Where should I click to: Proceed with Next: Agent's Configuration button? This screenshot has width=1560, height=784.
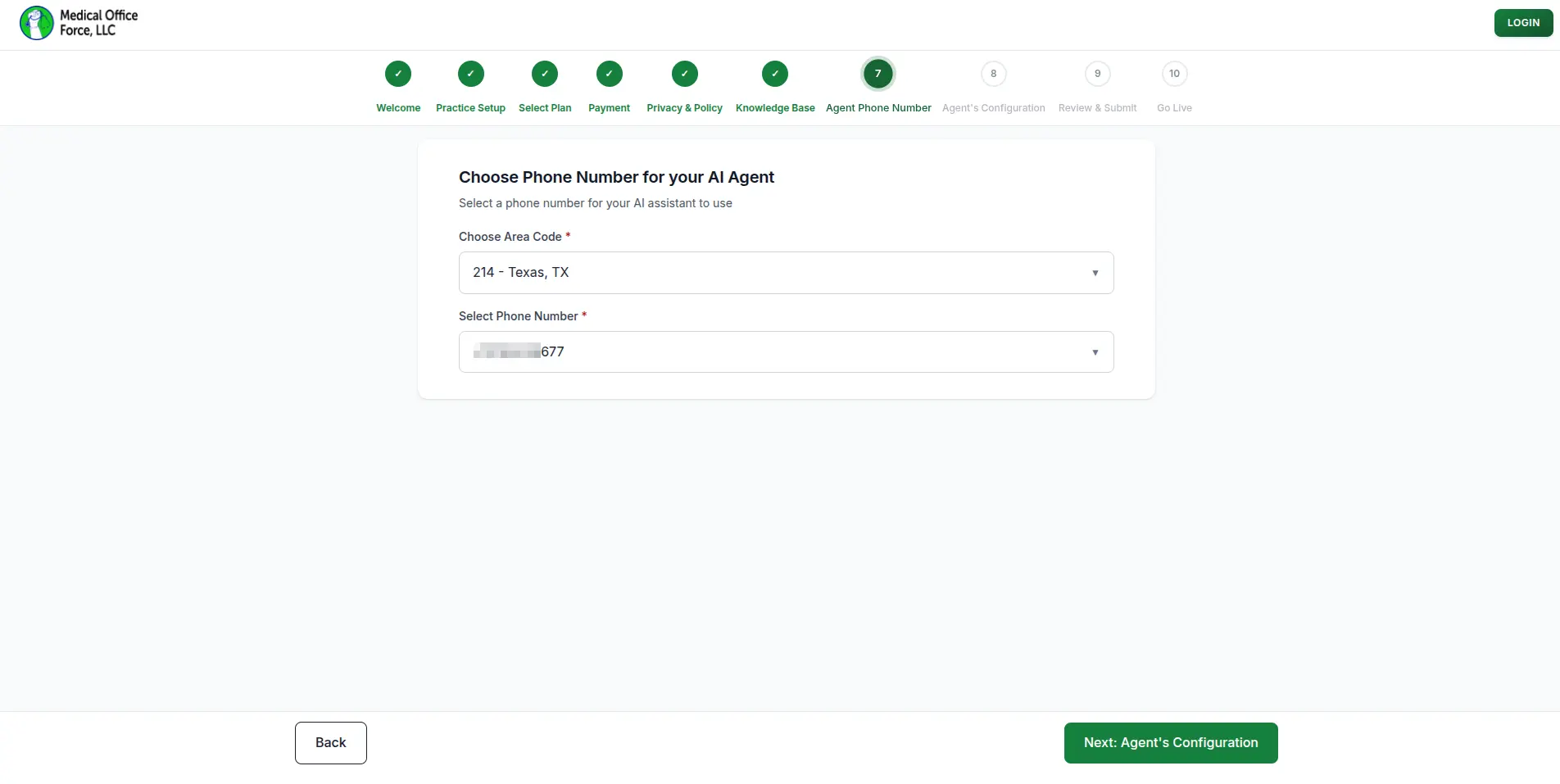click(x=1171, y=743)
